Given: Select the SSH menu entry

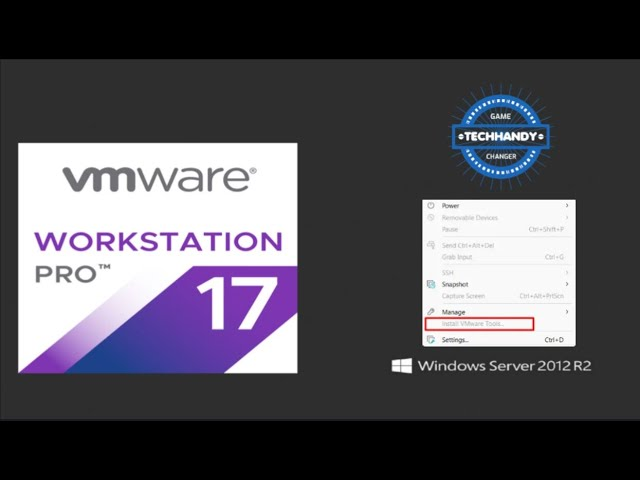Looking at the screenshot, I should tap(499, 272).
